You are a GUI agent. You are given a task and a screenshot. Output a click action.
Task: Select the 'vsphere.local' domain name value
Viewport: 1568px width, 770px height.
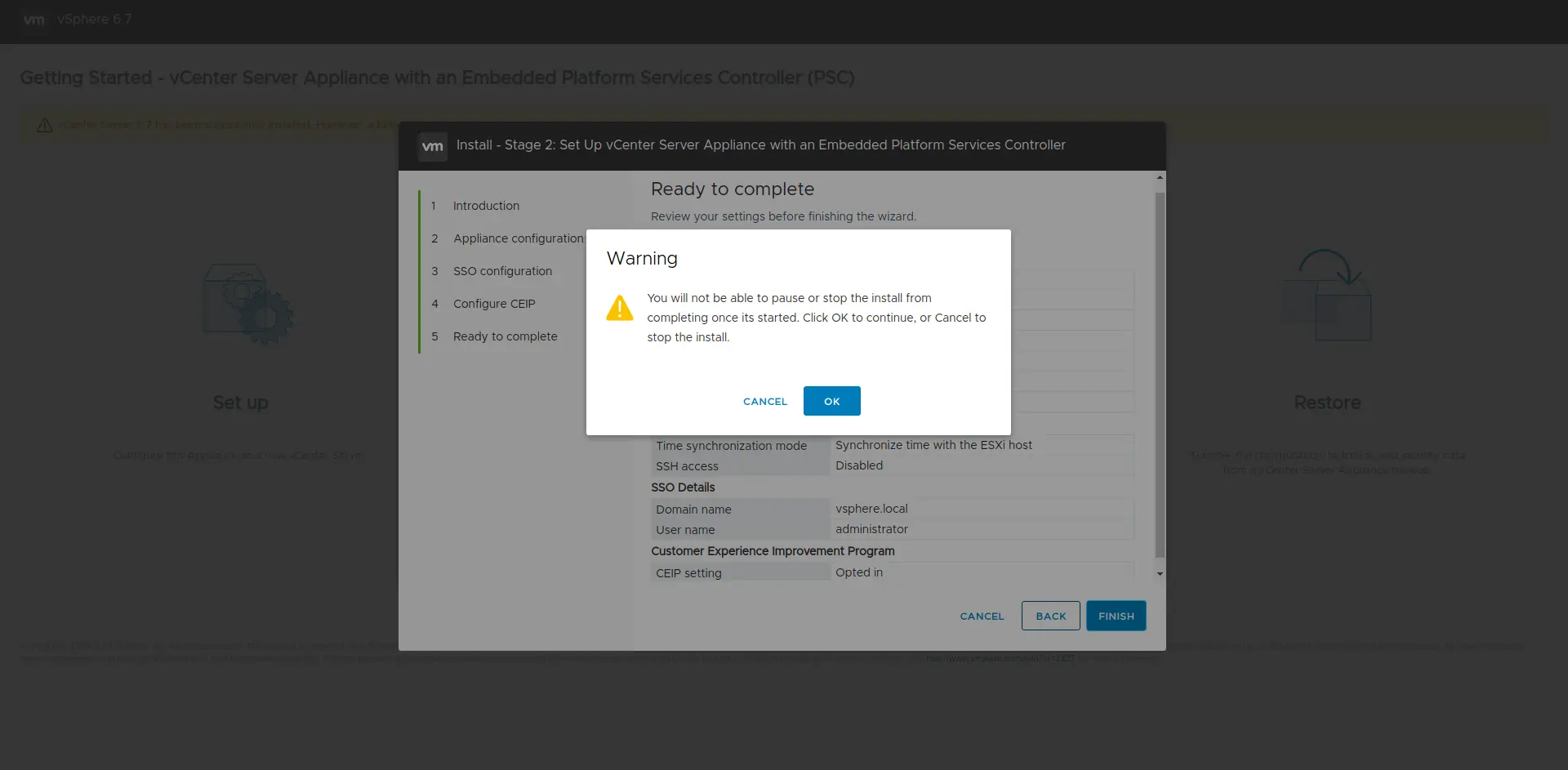(x=871, y=509)
